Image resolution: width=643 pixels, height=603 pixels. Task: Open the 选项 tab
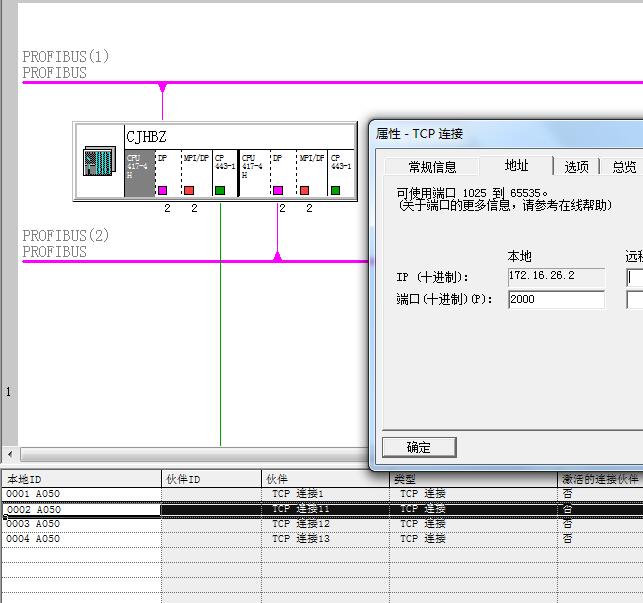click(x=576, y=167)
